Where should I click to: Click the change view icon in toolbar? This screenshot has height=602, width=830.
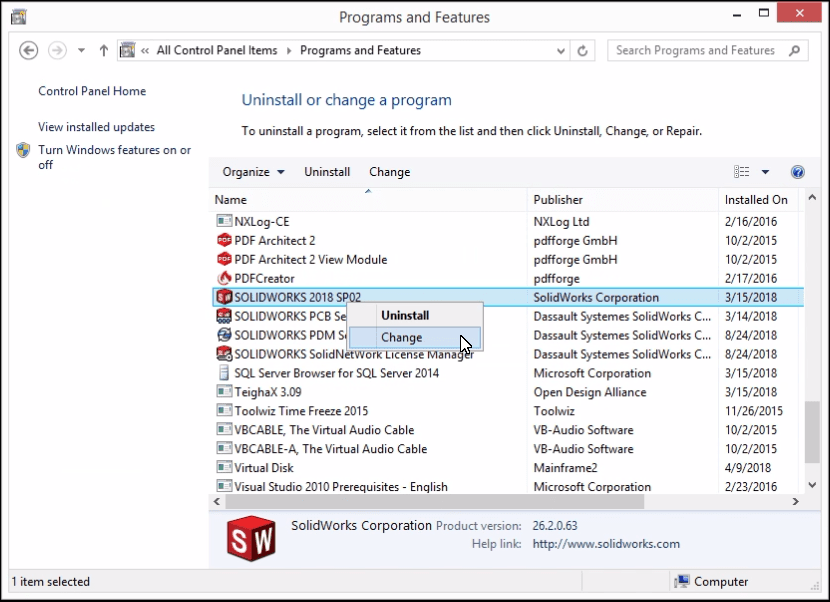pos(741,172)
